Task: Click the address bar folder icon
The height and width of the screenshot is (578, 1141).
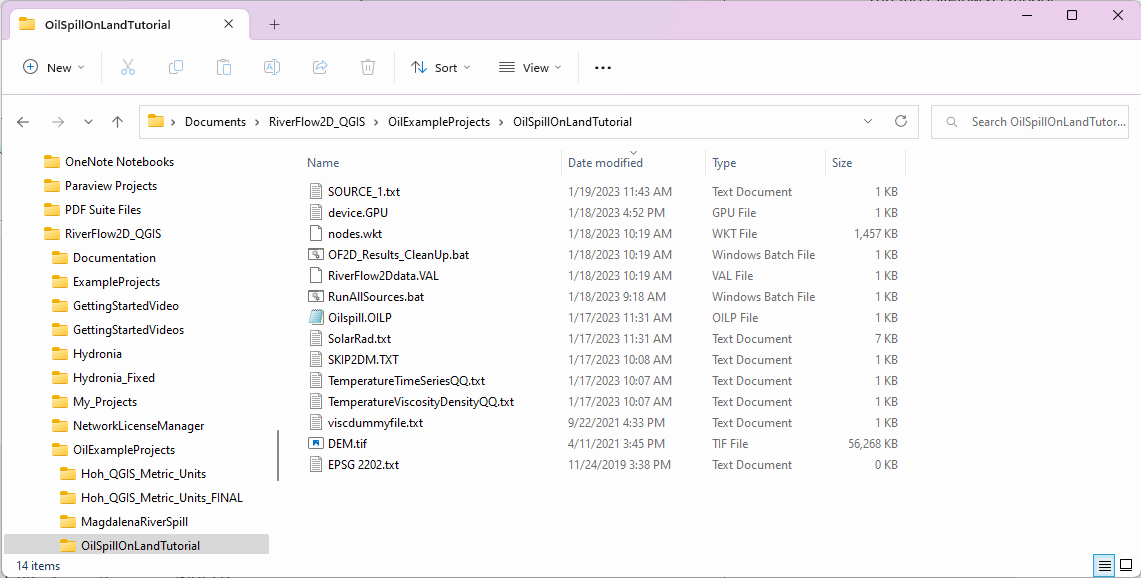Action: [x=156, y=121]
